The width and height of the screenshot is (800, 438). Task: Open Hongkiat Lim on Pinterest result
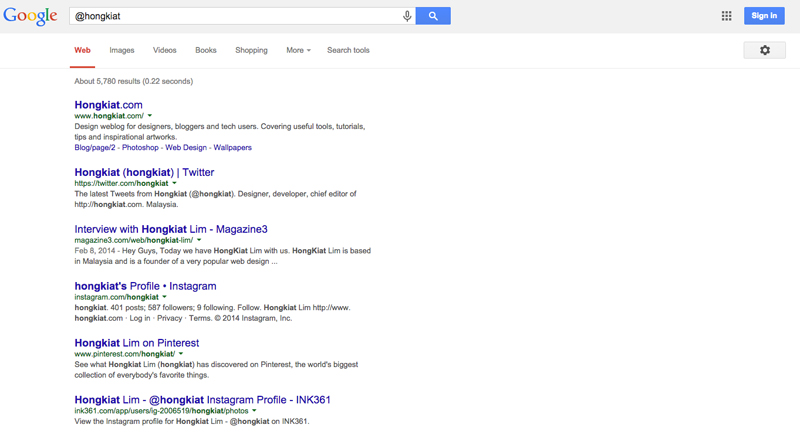137,343
